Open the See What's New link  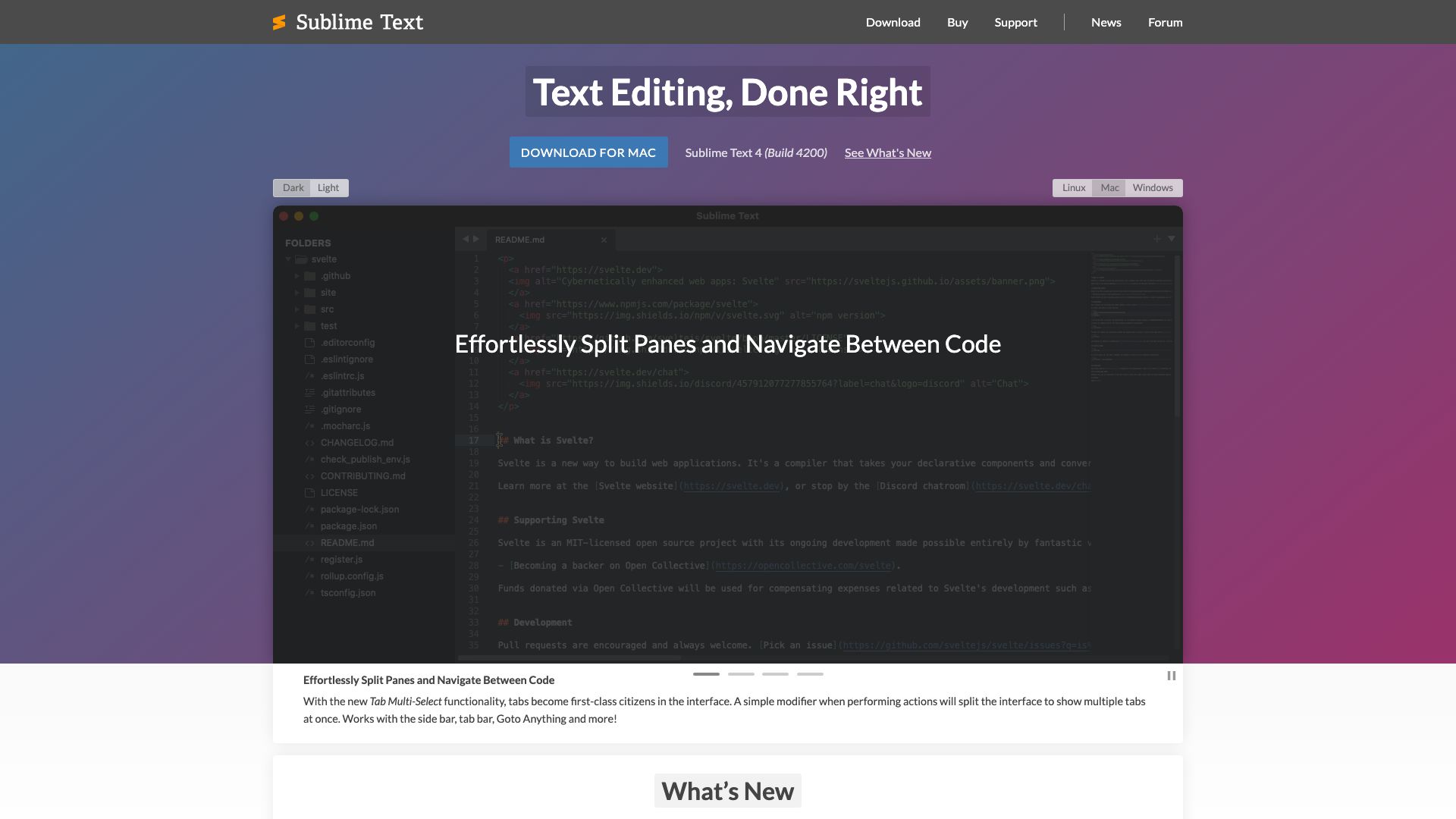click(x=888, y=152)
